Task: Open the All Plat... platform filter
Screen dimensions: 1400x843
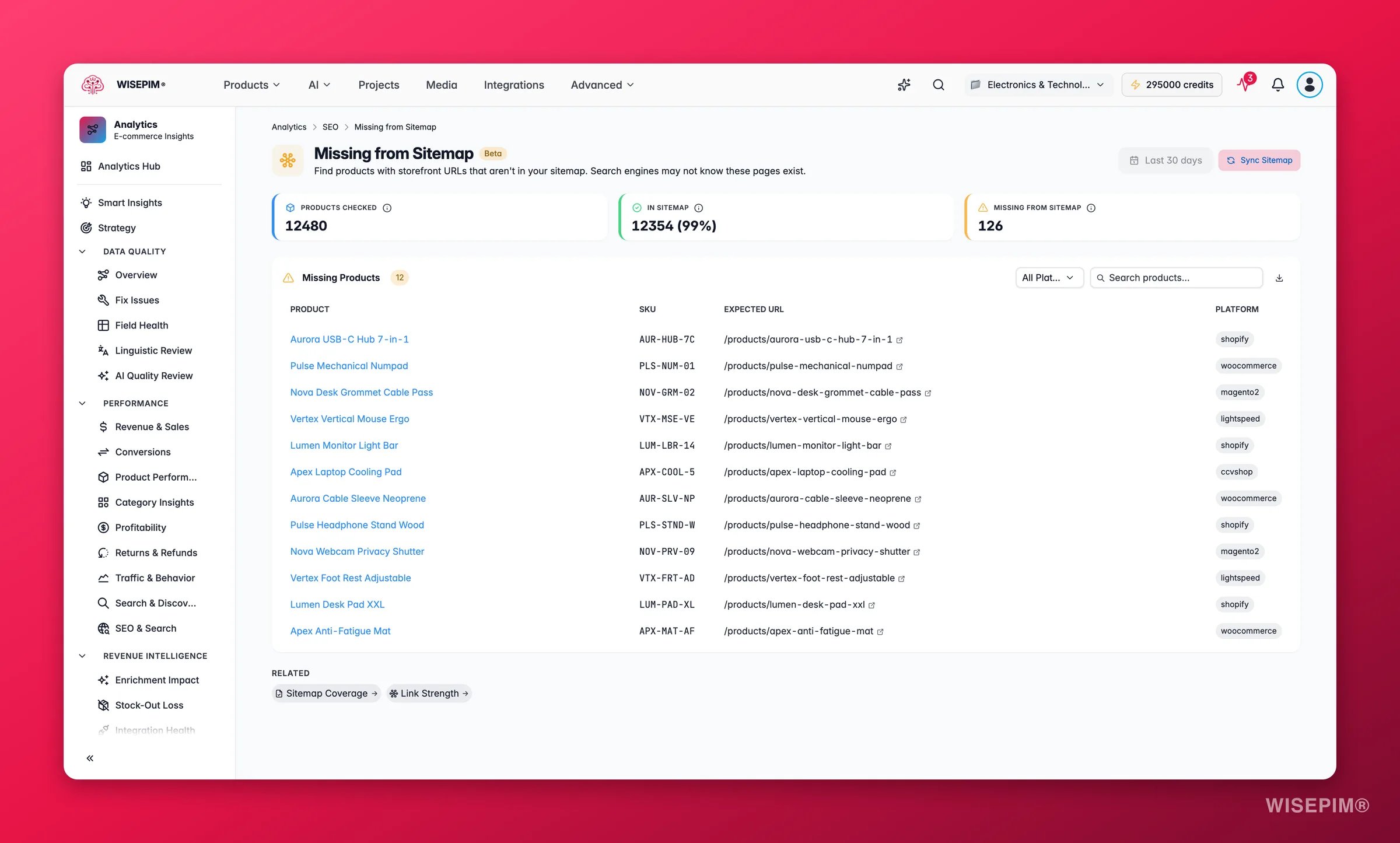Action: 1049,278
